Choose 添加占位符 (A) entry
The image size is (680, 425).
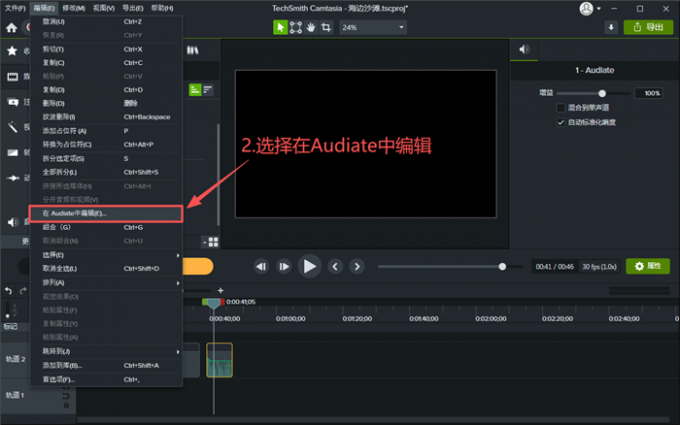(x=106, y=131)
